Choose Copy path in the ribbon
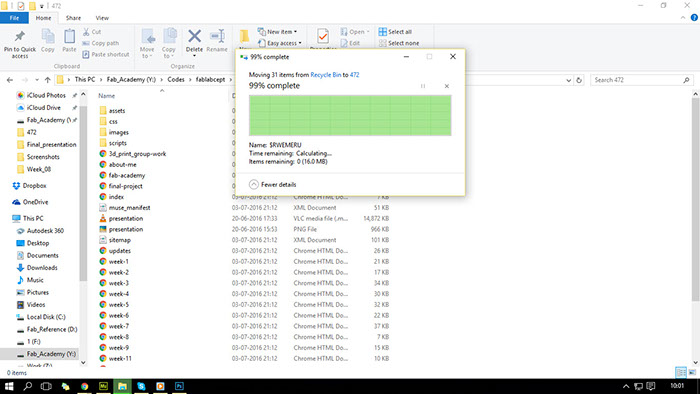 pyautogui.click(x=100, y=43)
